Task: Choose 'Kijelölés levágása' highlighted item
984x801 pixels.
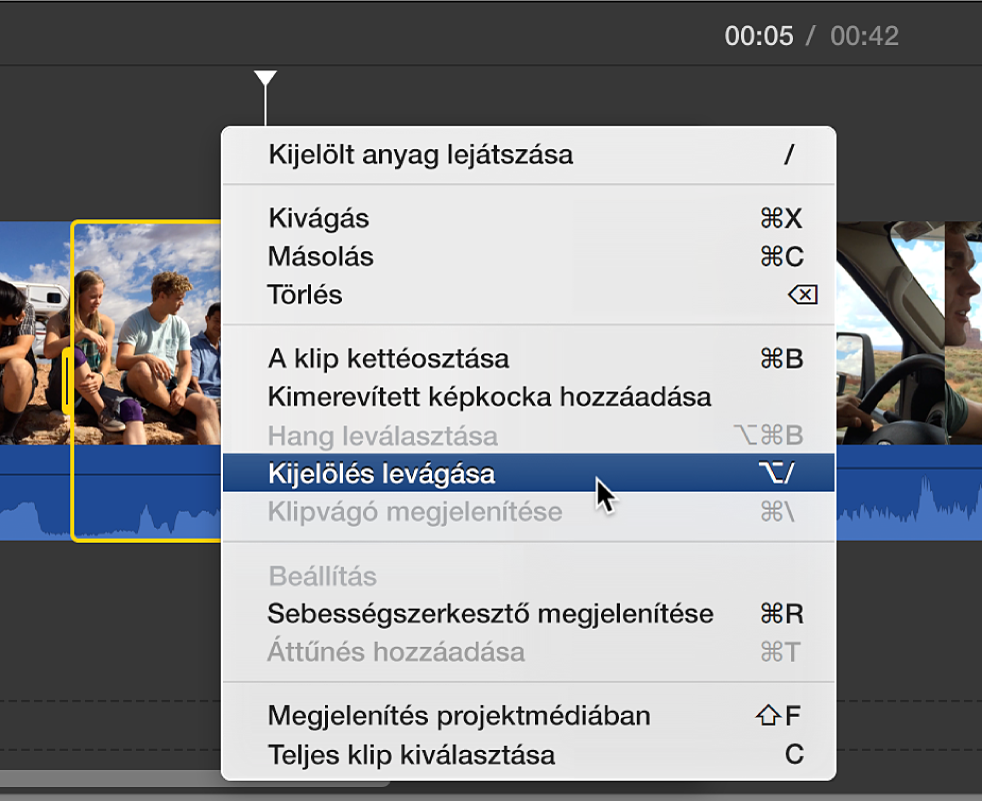Action: [x=381, y=473]
